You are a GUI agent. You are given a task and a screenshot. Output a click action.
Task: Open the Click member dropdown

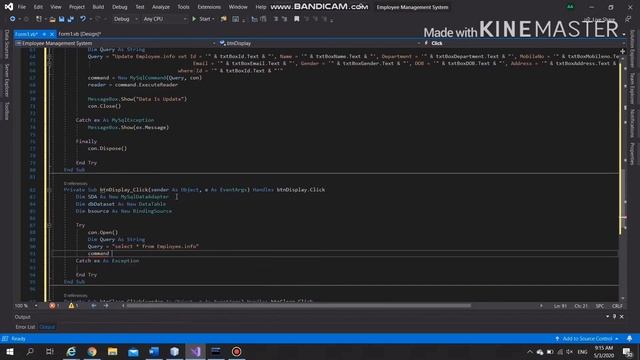point(524,43)
